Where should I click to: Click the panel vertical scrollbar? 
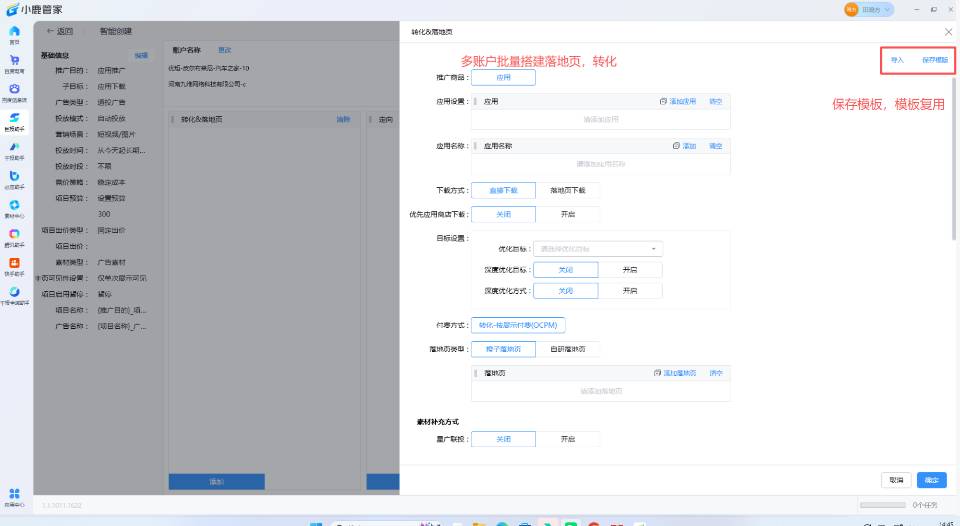point(953,159)
